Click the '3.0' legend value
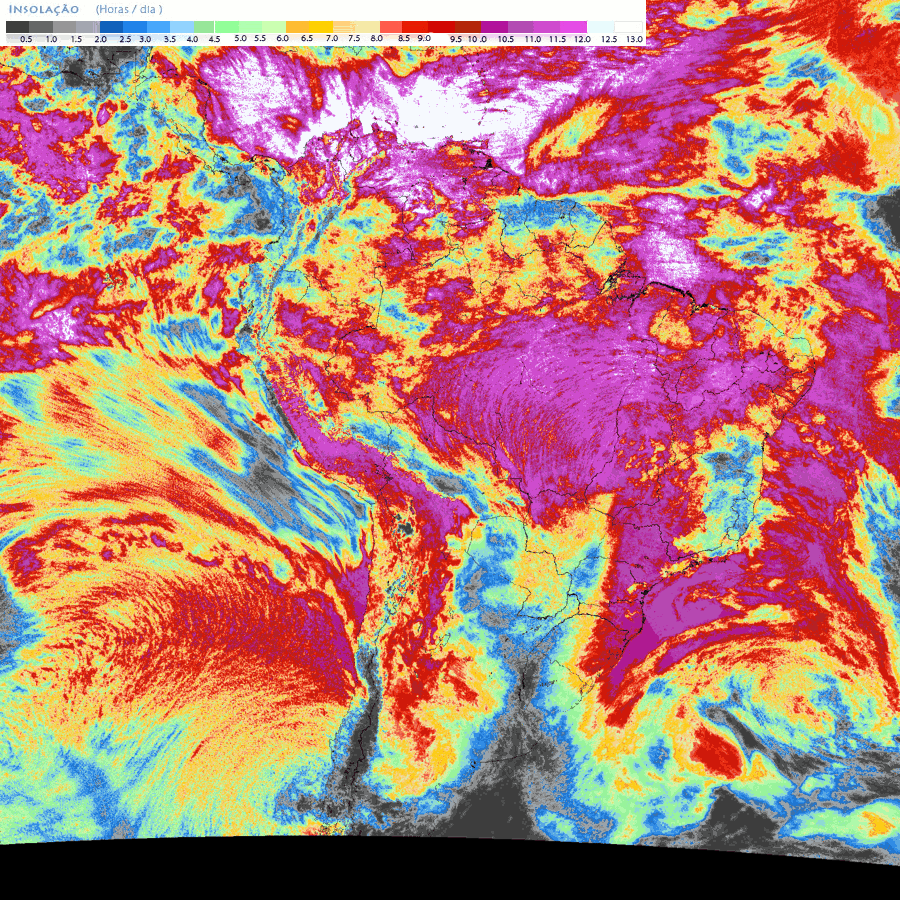Screen dimensions: 900x900 click(145, 39)
